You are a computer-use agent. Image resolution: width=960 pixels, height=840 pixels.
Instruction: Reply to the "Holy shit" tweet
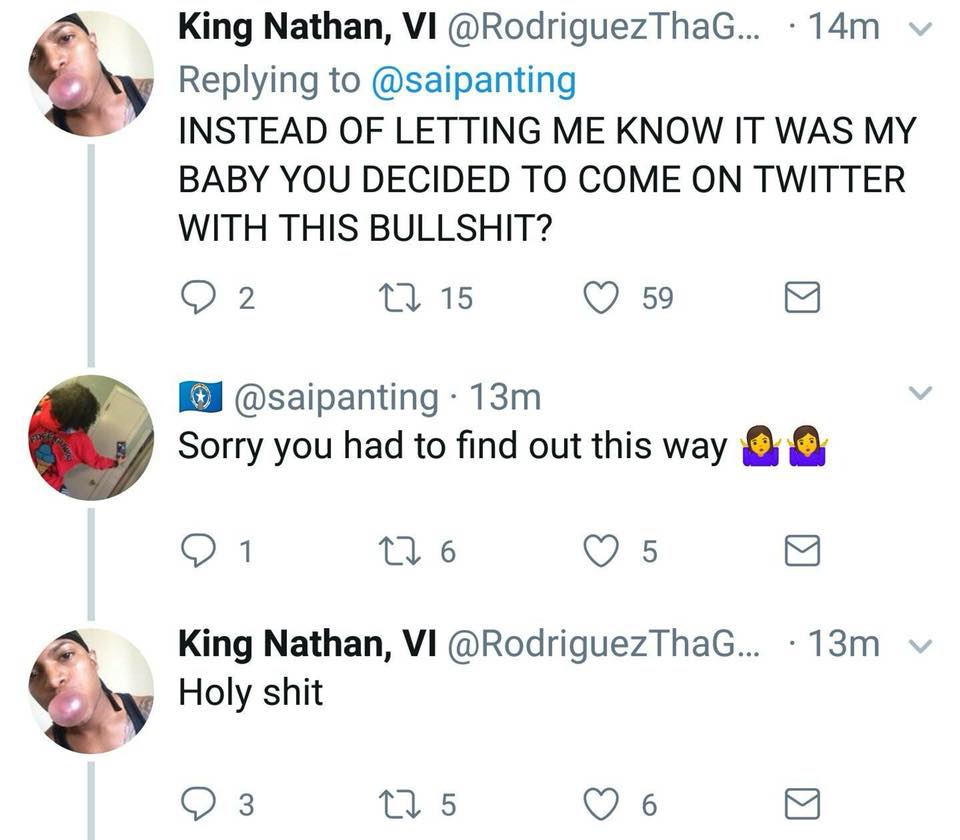pos(196,803)
